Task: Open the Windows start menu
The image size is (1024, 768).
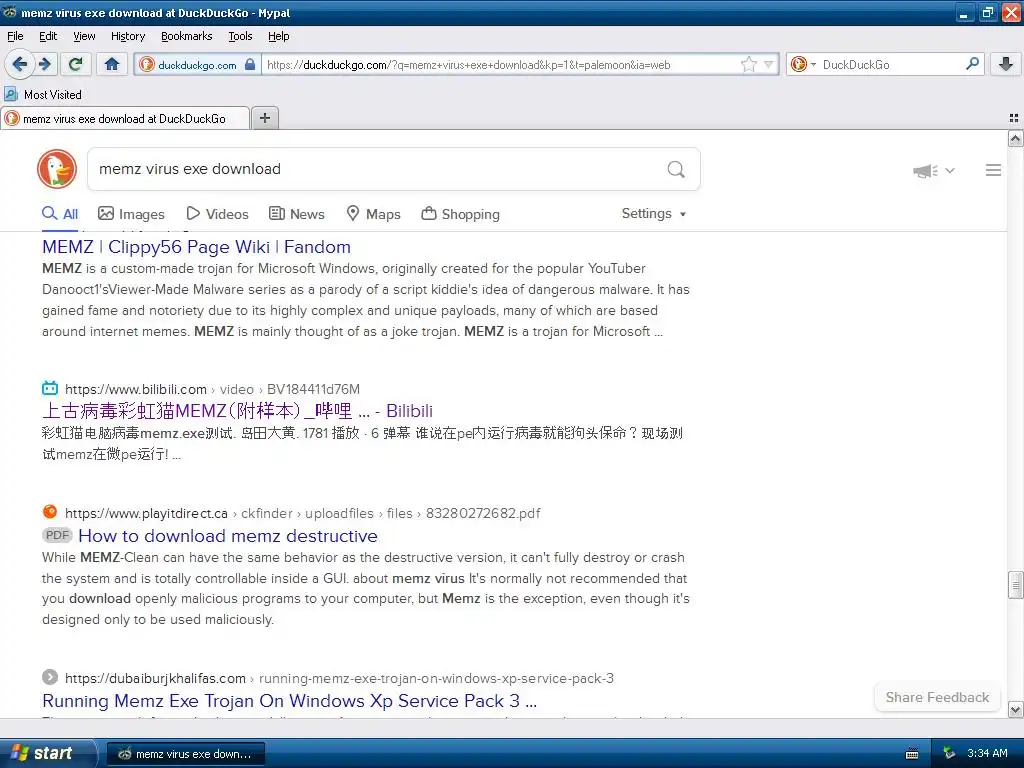Action: click(48, 753)
